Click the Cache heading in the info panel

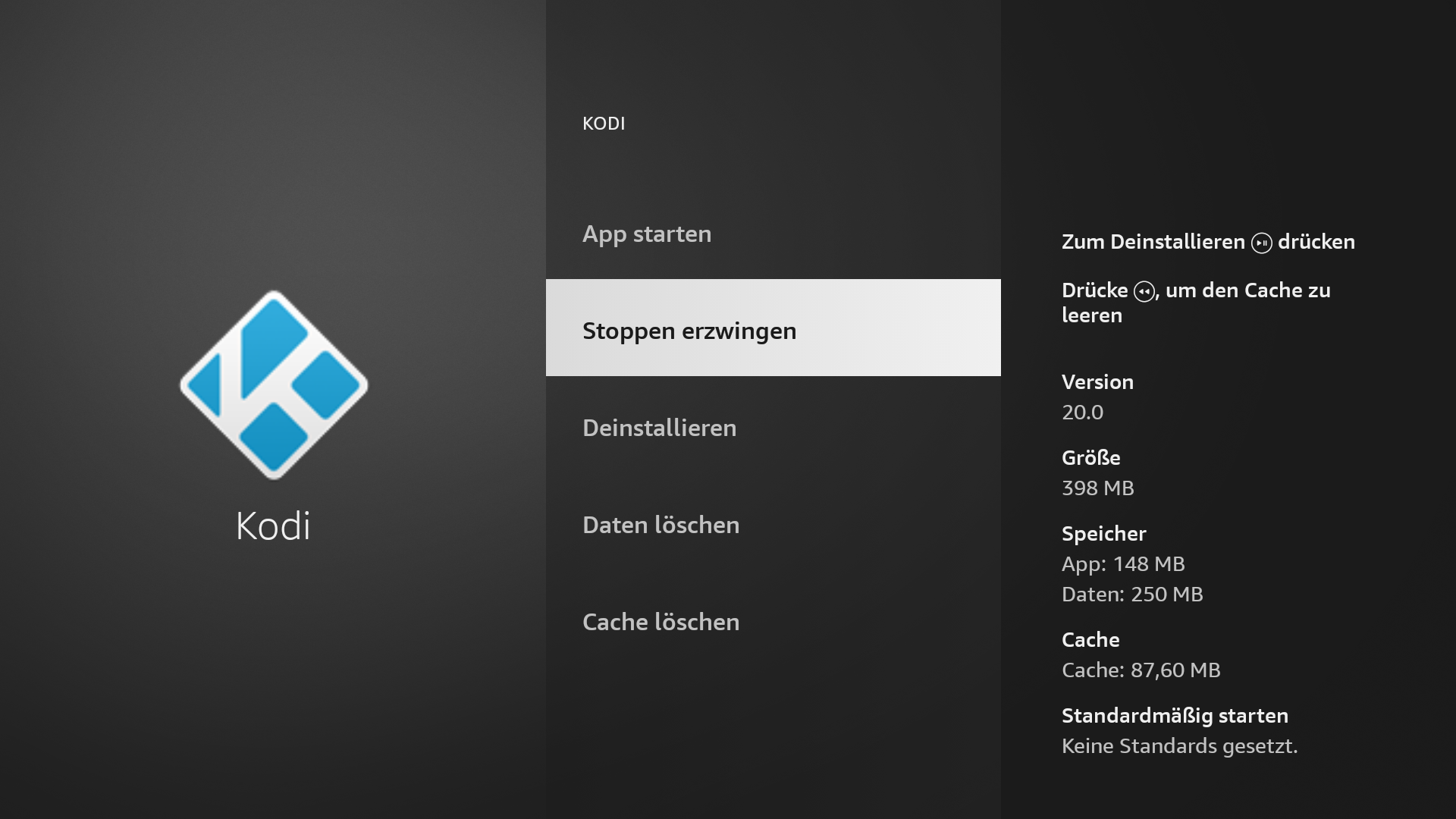pyautogui.click(x=1090, y=639)
